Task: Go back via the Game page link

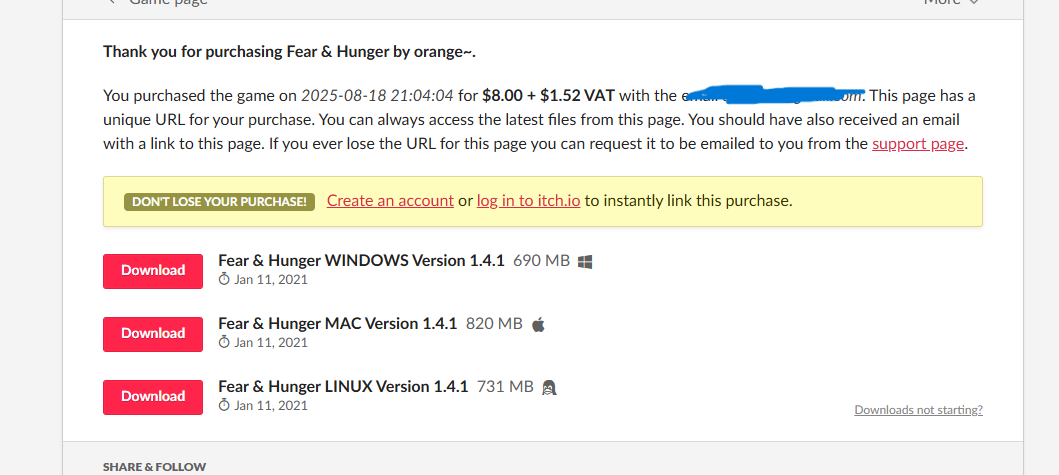Action: point(157,2)
